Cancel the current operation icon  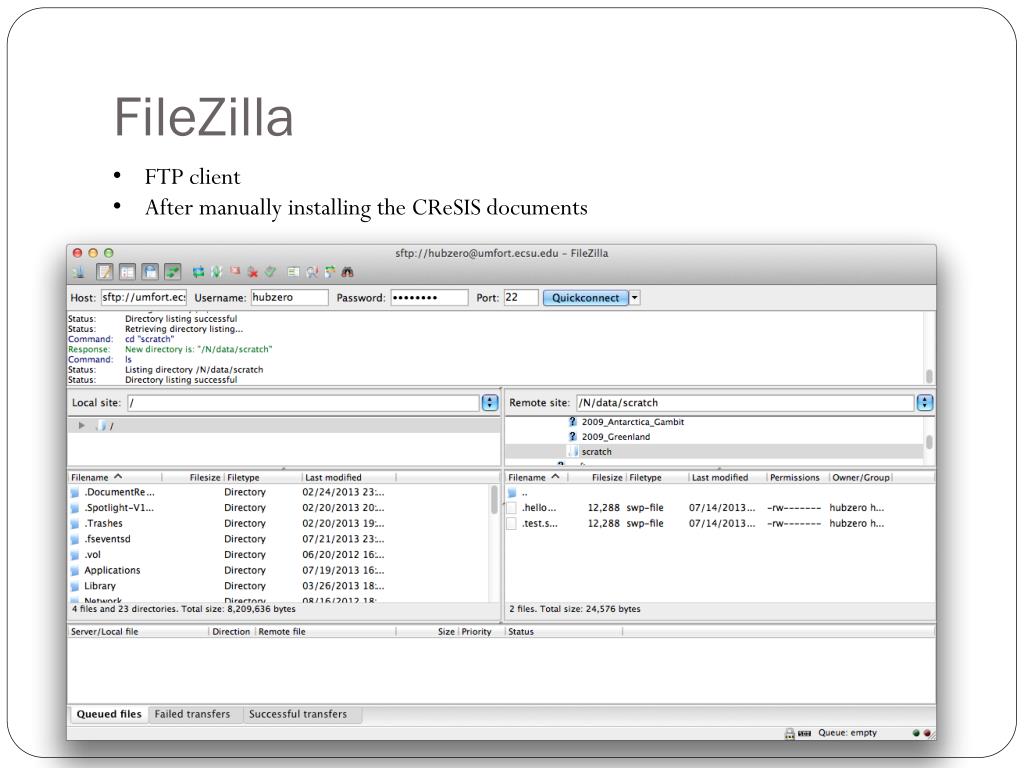pos(234,272)
